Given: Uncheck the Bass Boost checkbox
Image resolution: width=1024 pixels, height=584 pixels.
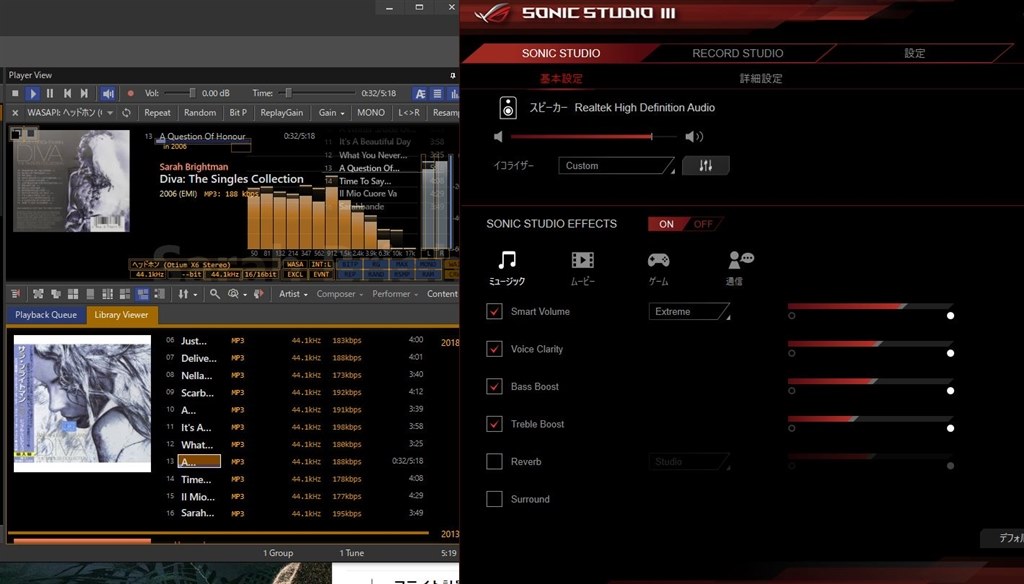Looking at the screenshot, I should (494, 387).
